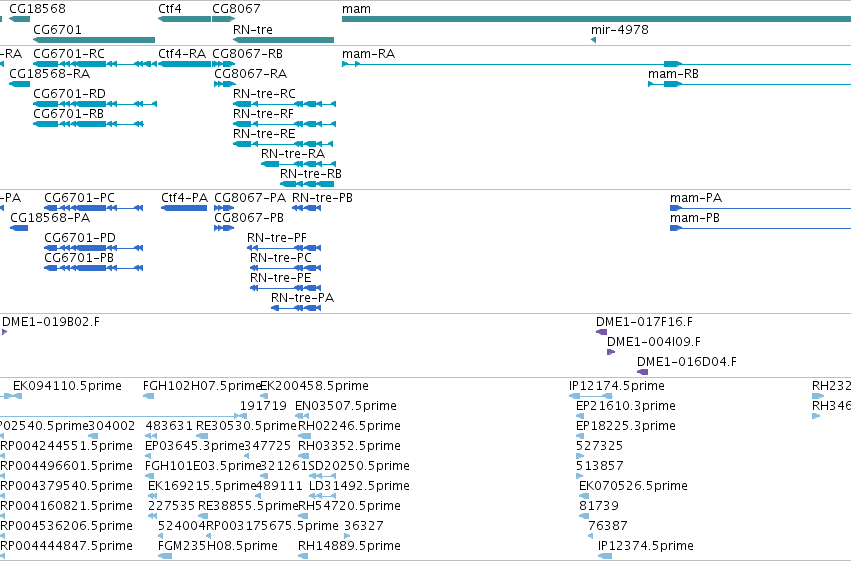This screenshot has width=851, height=561.
Task: Click the mam-PA protein label
Action: (696, 198)
